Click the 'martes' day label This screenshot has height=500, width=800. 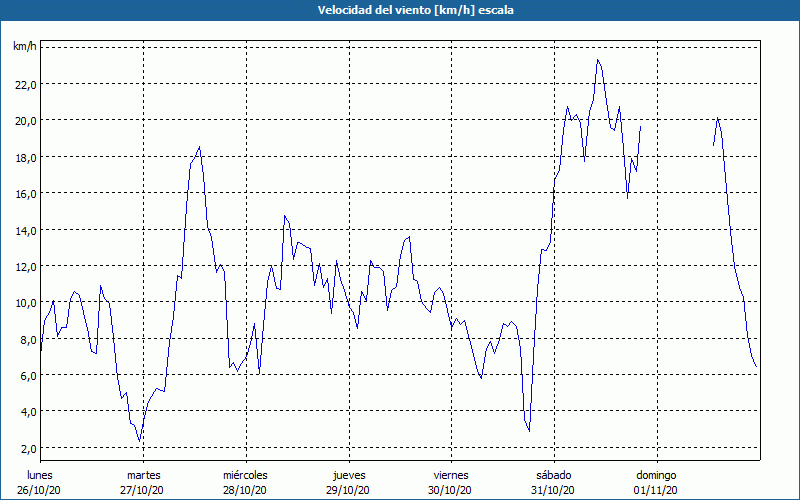click(x=144, y=475)
